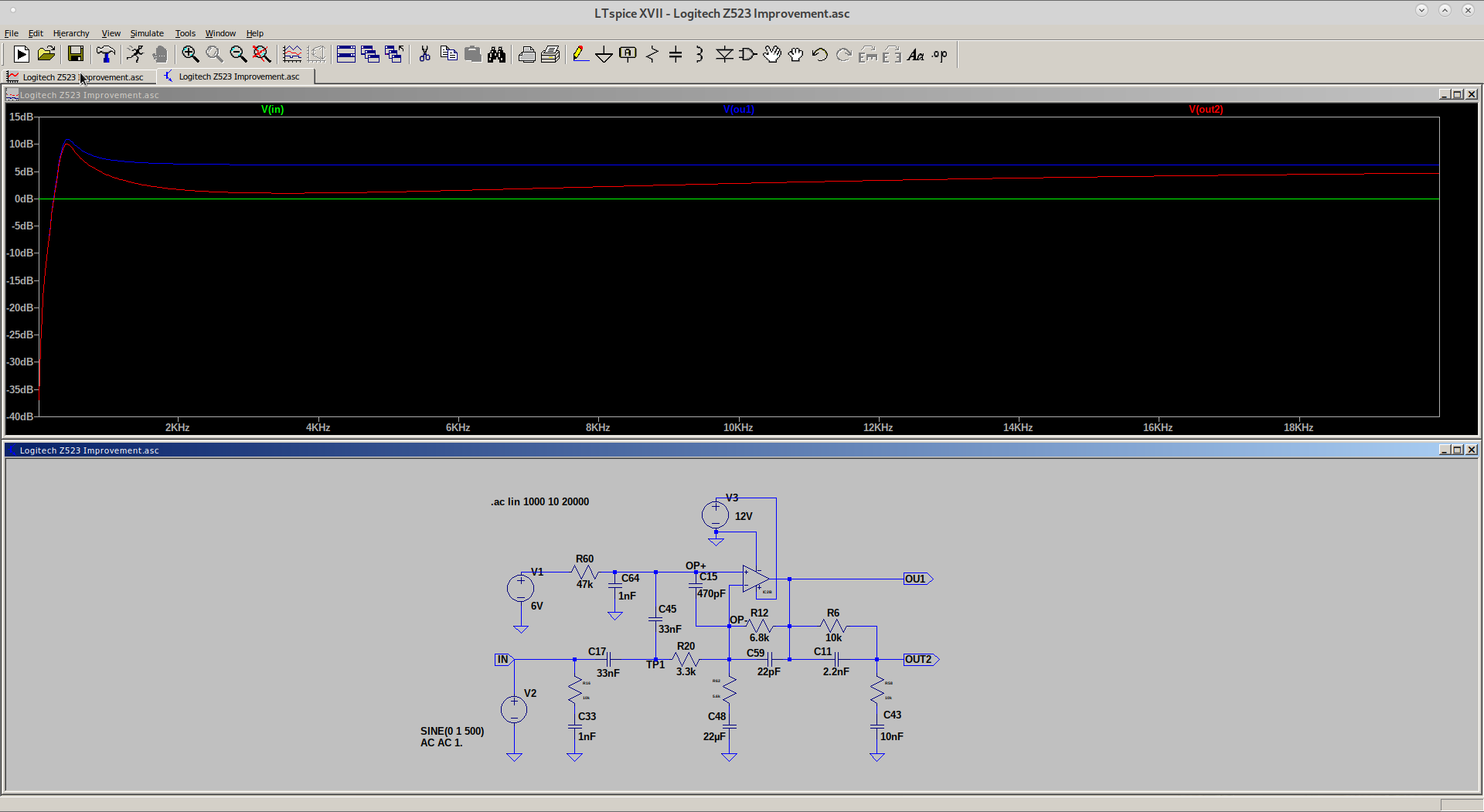Viewport: 1484px width, 812px height.
Task: Select the Draw Wire pencil tool
Action: coord(580,54)
